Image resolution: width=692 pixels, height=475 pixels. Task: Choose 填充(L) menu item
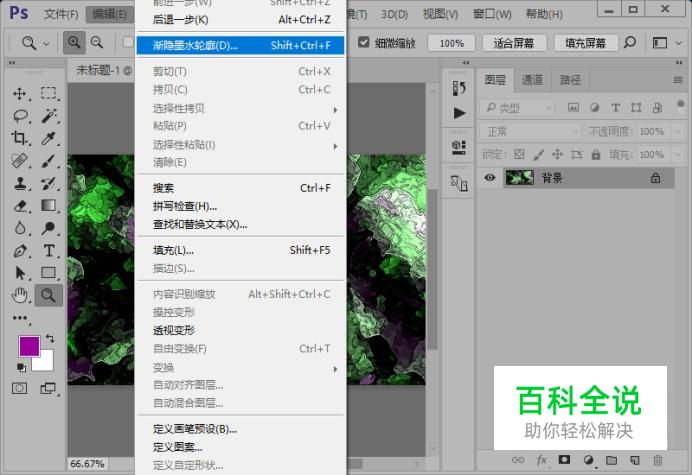click(241, 250)
